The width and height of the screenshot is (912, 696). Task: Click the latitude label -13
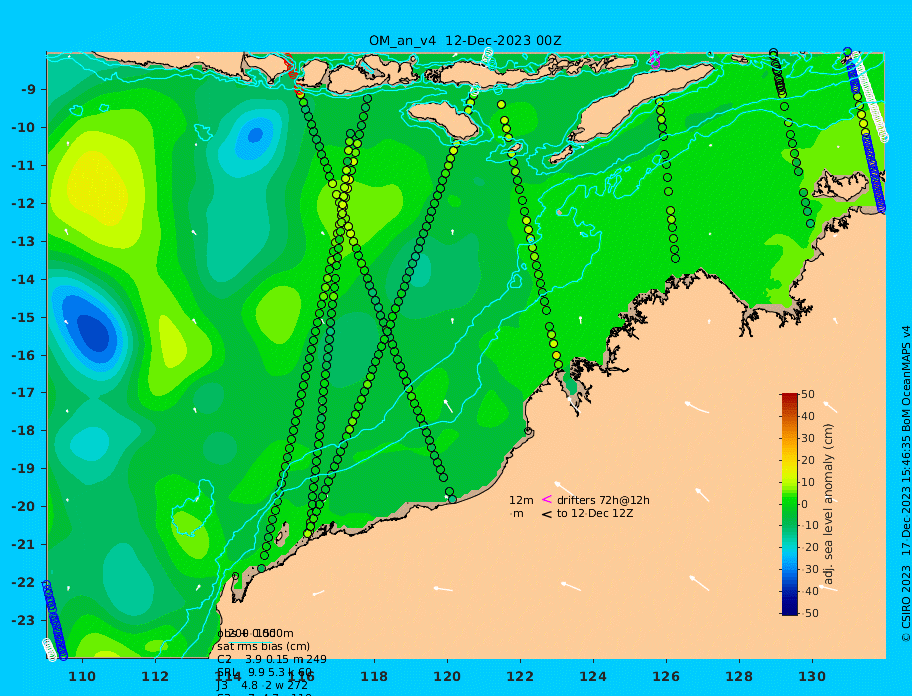(23, 241)
